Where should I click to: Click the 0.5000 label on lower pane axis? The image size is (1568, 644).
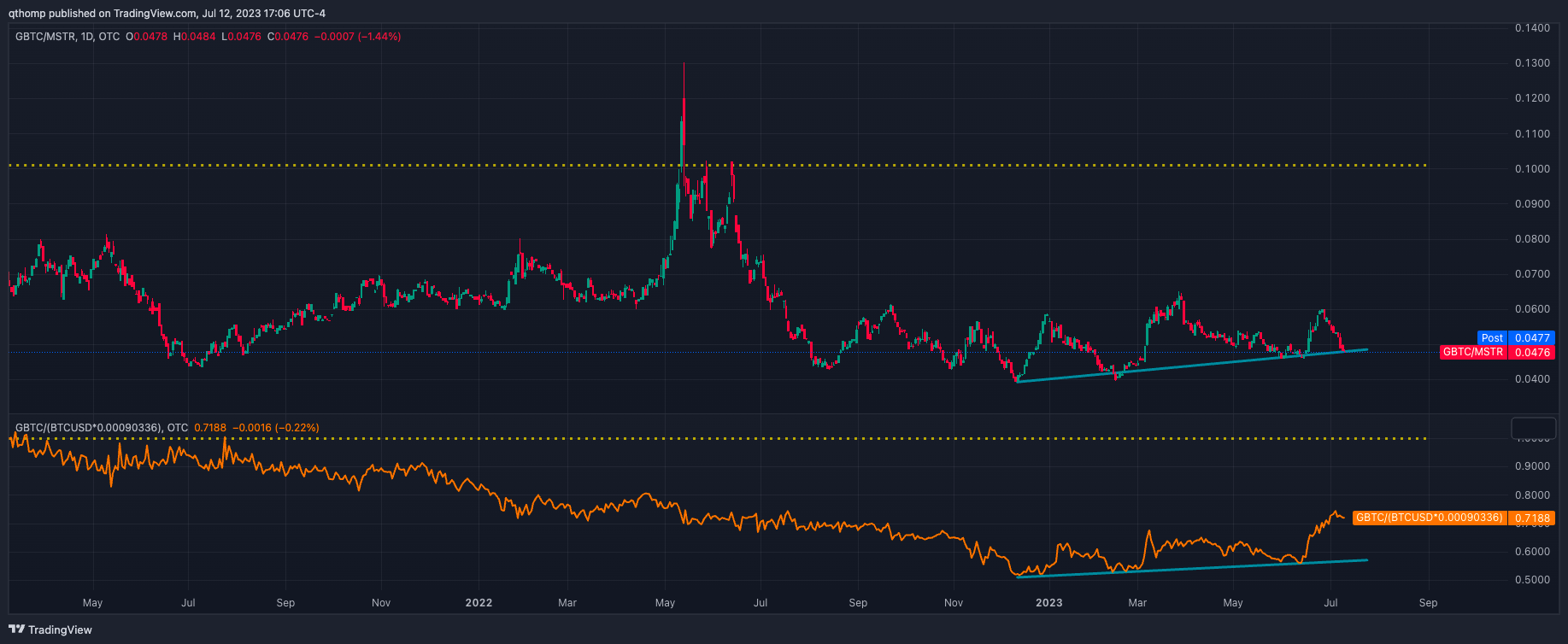coord(1532,580)
